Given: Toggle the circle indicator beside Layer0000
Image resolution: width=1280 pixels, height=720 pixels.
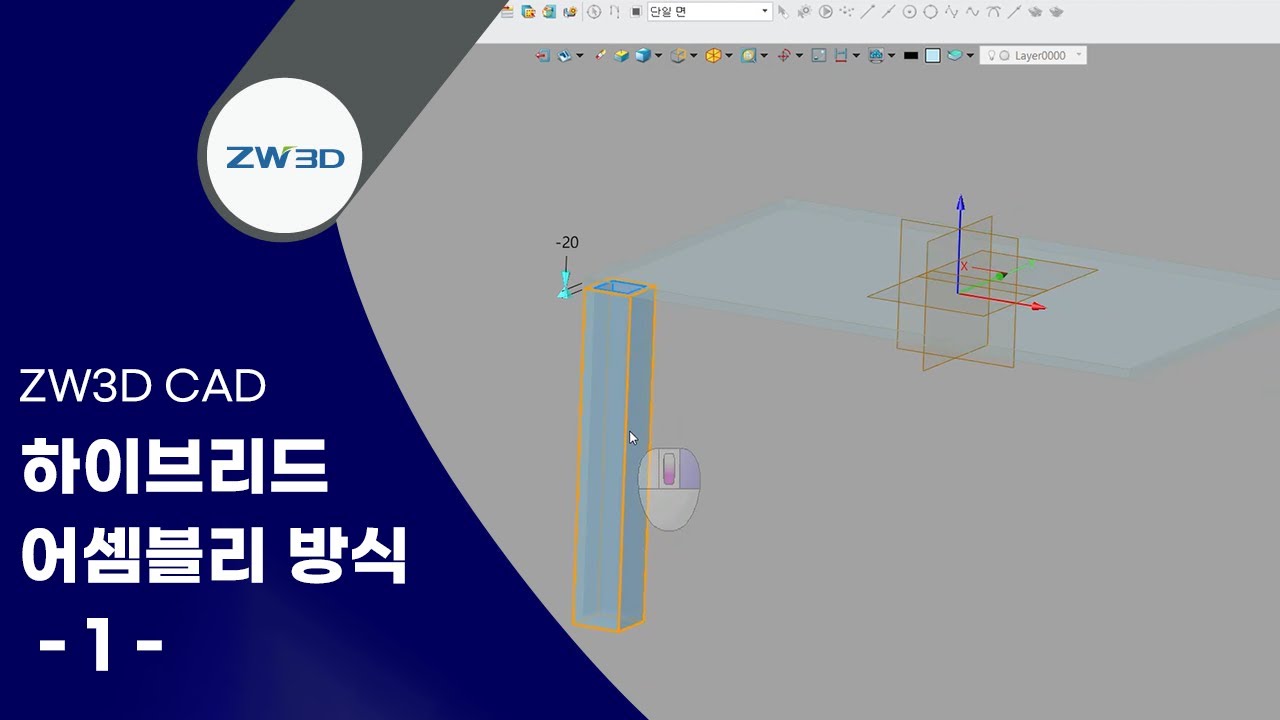Looking at the screenshot, I should (x=1004, y=56).
